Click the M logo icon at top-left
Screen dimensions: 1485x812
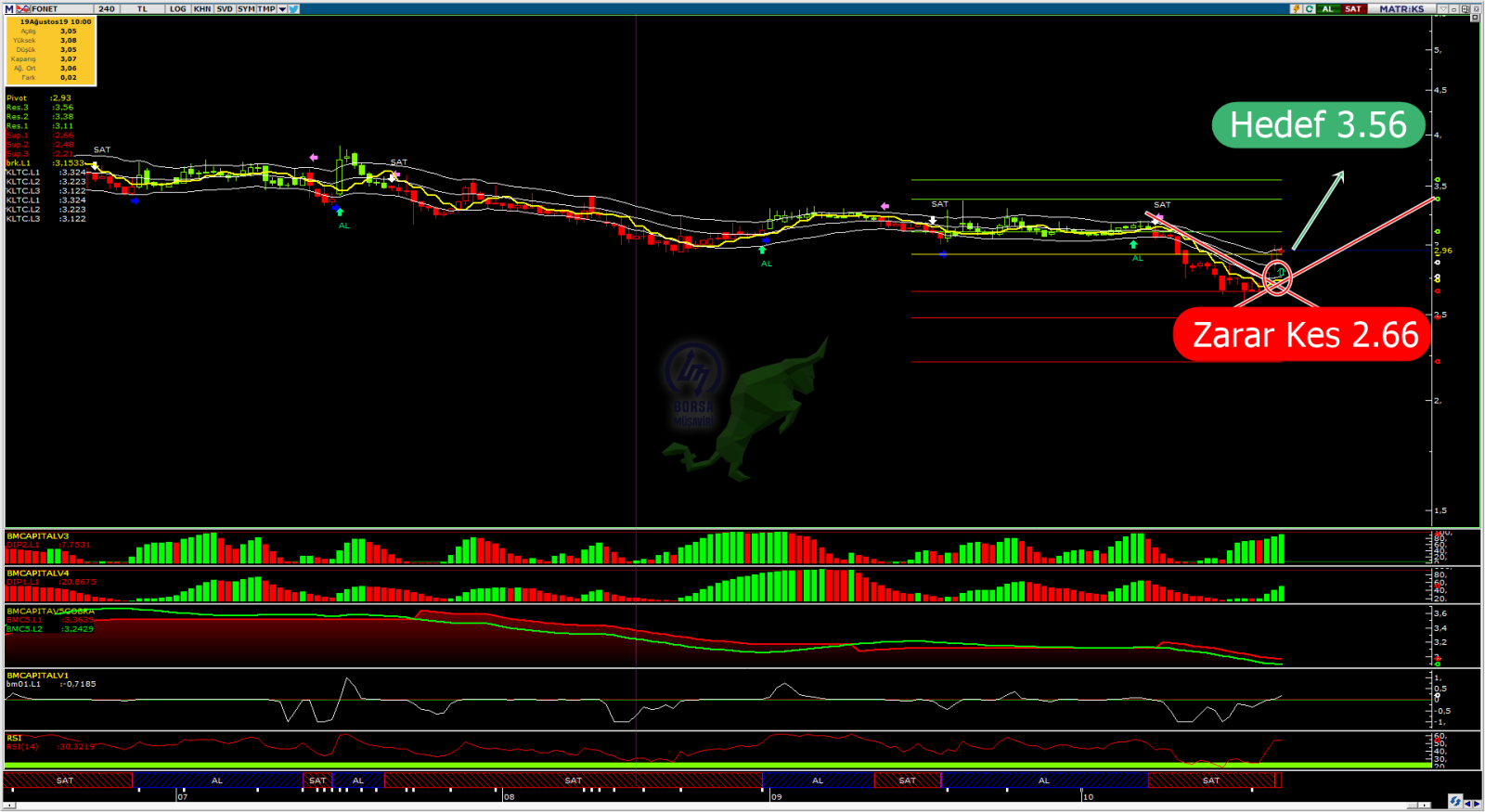pos(9,9)
